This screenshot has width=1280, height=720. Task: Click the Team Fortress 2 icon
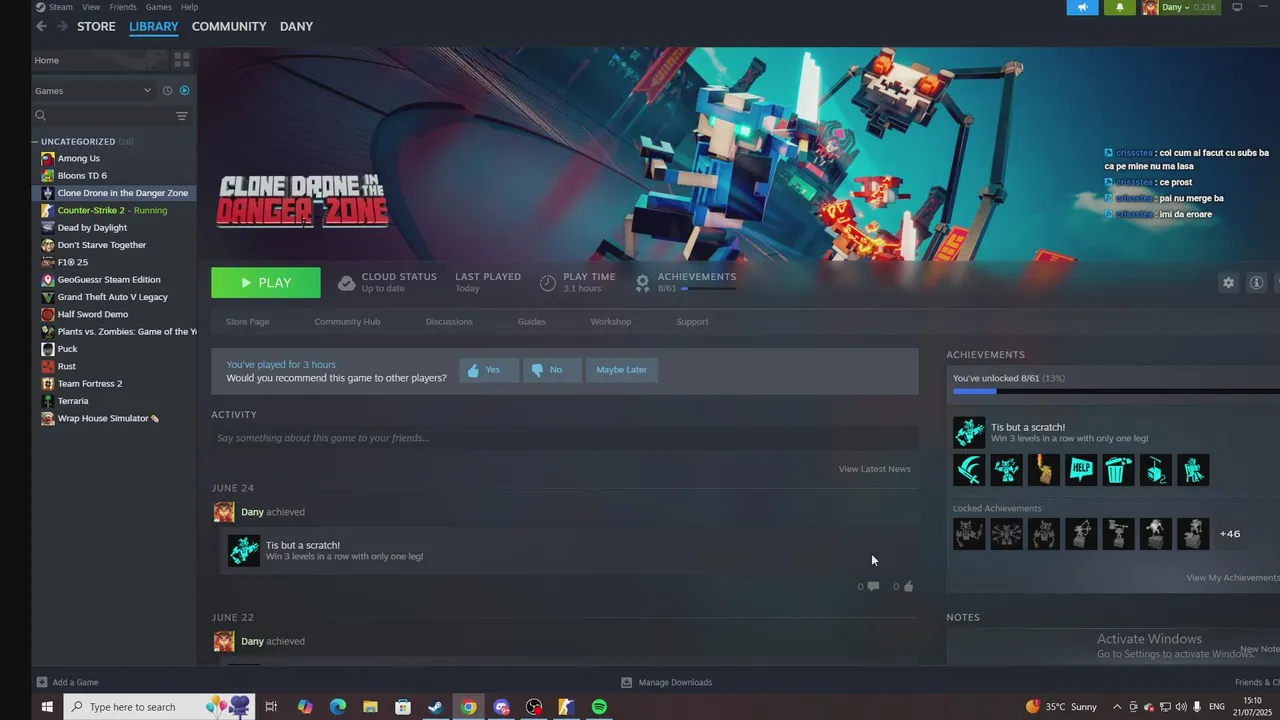pyautogui.click(x=47, y=384)
